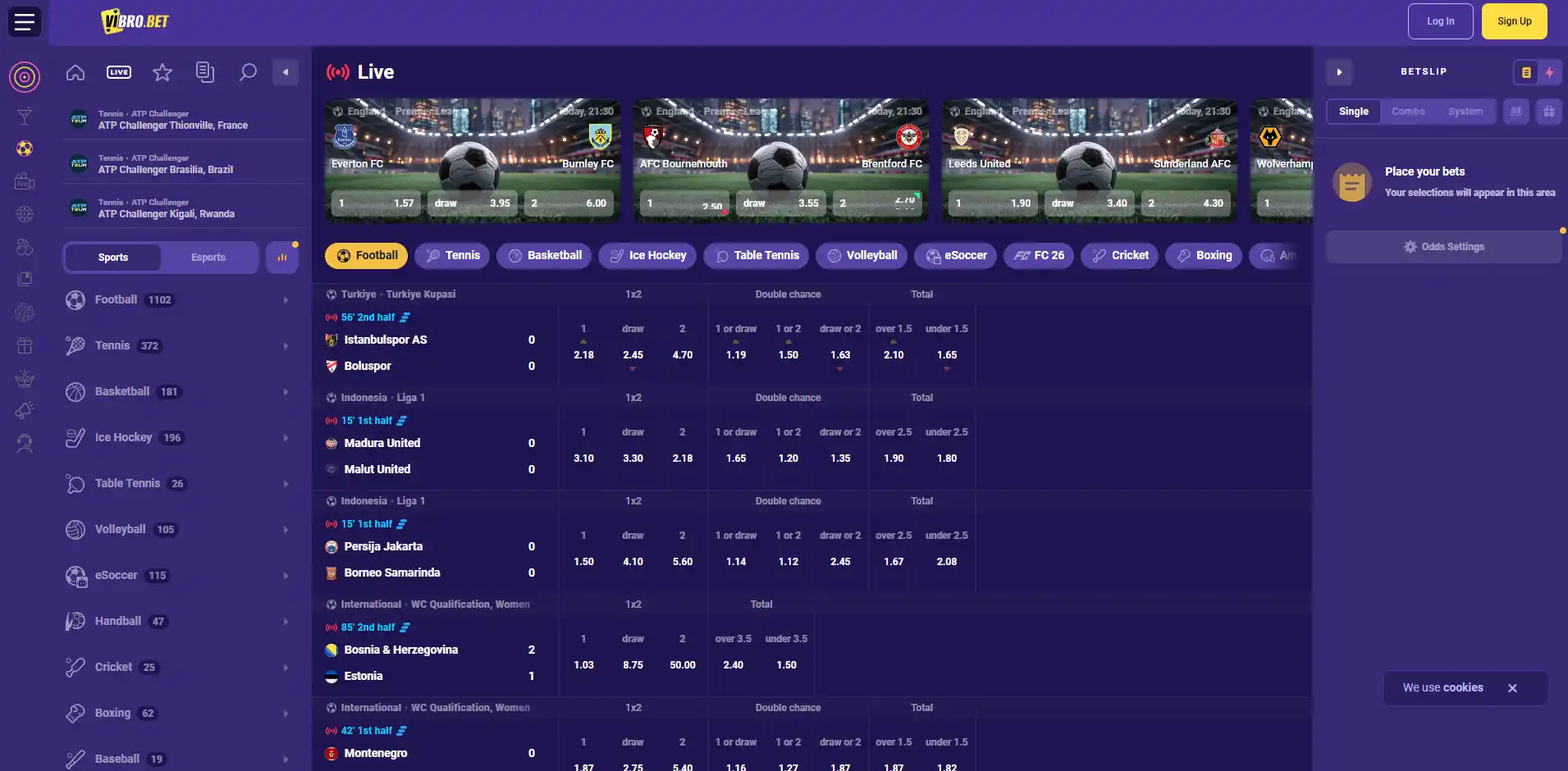Screen dimensions: 1568x771
Task: Select Estonia win odds 50.00
Action: click(x=683, y=665)
